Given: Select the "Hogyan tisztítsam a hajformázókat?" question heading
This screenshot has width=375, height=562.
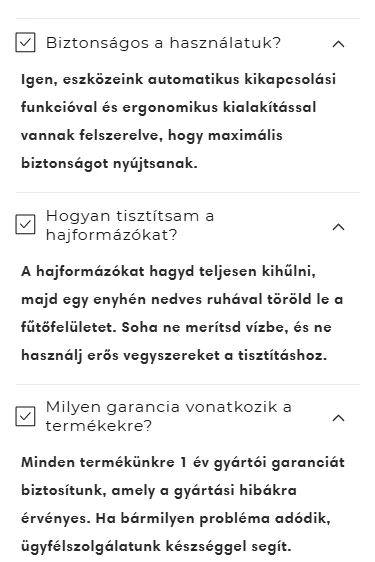Looking at the screenshot, I should [x=130, y=225].
